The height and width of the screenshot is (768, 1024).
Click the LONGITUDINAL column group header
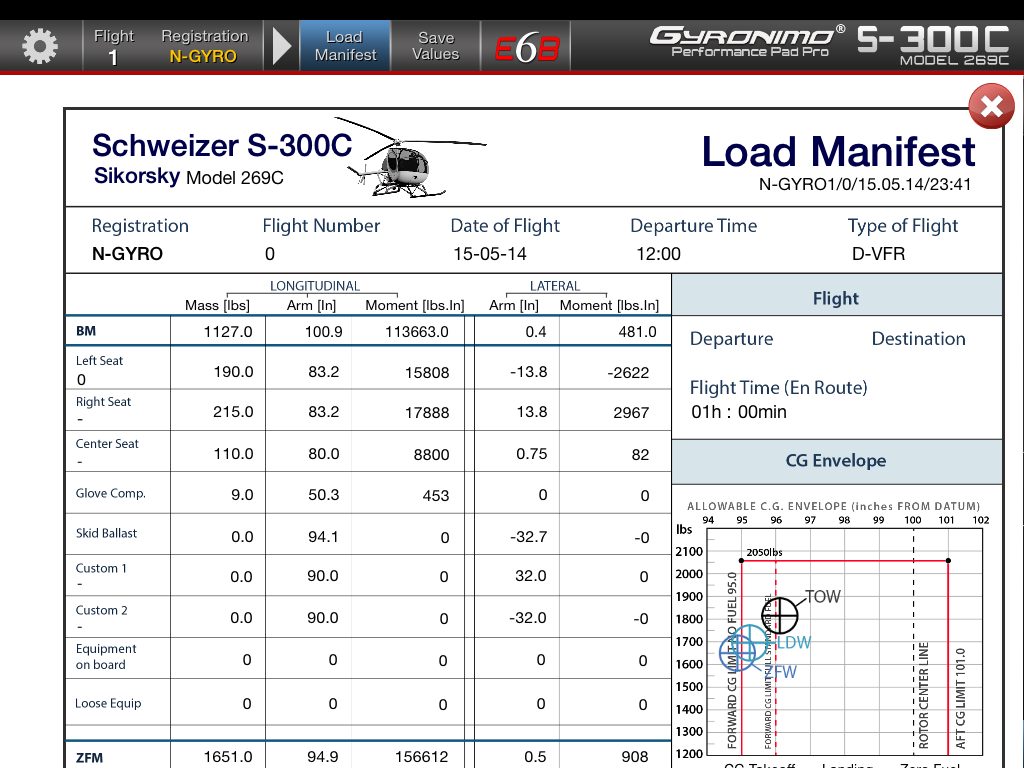(315, 286)
